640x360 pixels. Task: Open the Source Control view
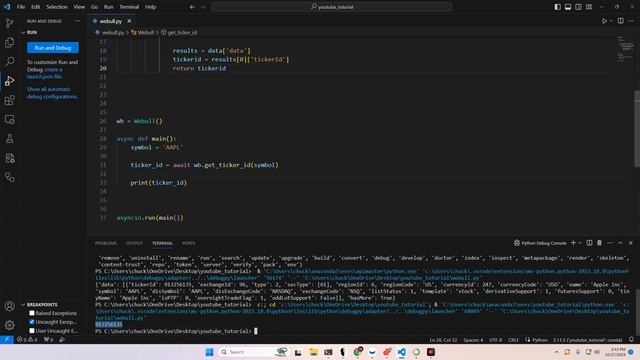pos(9,23)
